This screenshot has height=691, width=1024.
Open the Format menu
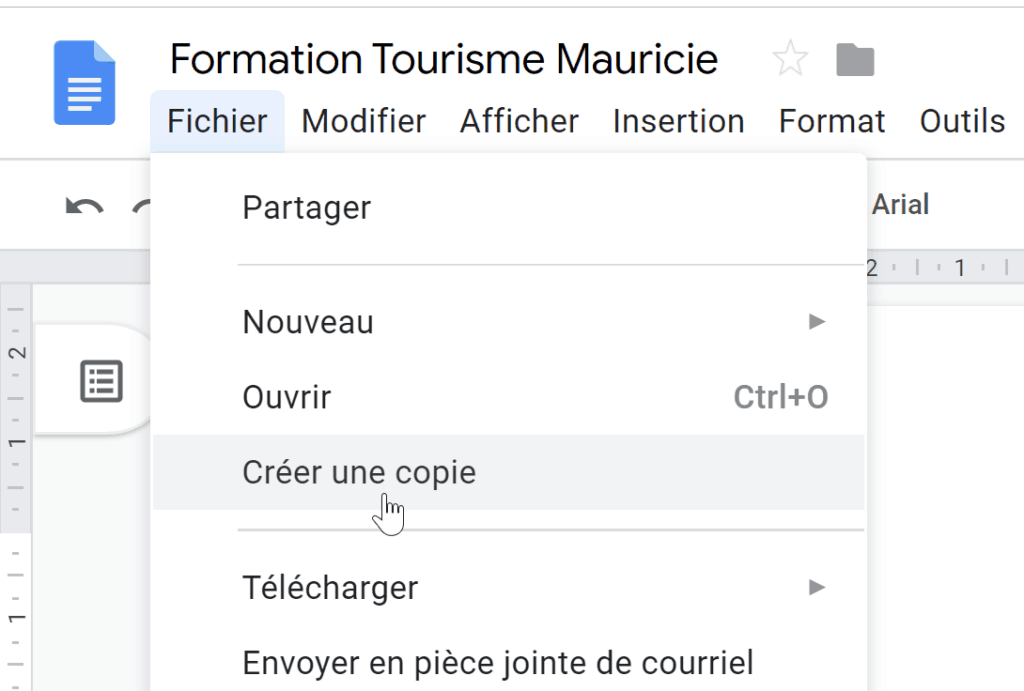832,121
